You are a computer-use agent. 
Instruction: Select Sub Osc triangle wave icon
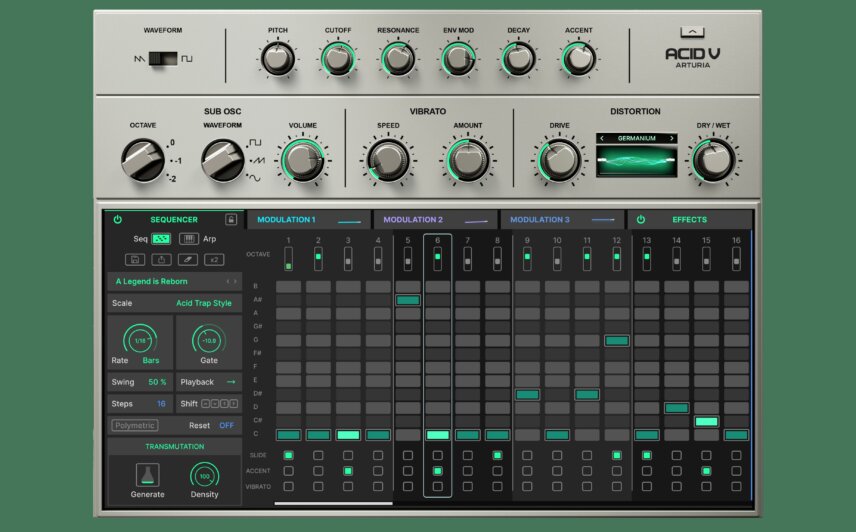(x=257, y=160)
